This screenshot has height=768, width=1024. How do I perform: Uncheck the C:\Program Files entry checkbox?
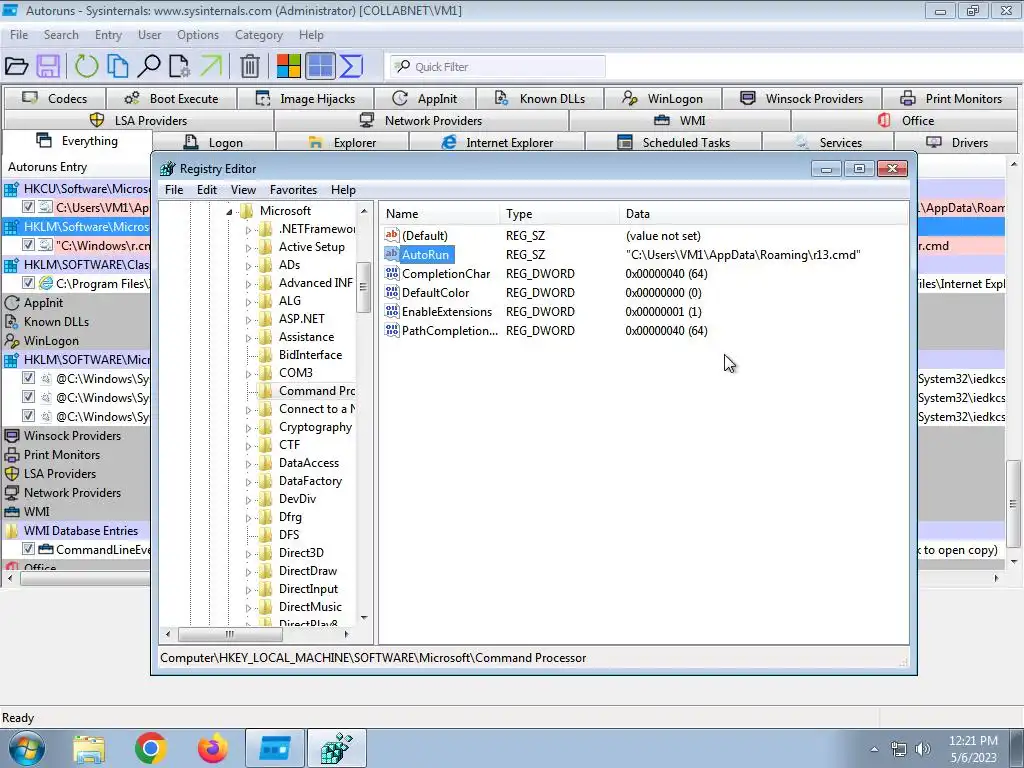click(28, 283)
